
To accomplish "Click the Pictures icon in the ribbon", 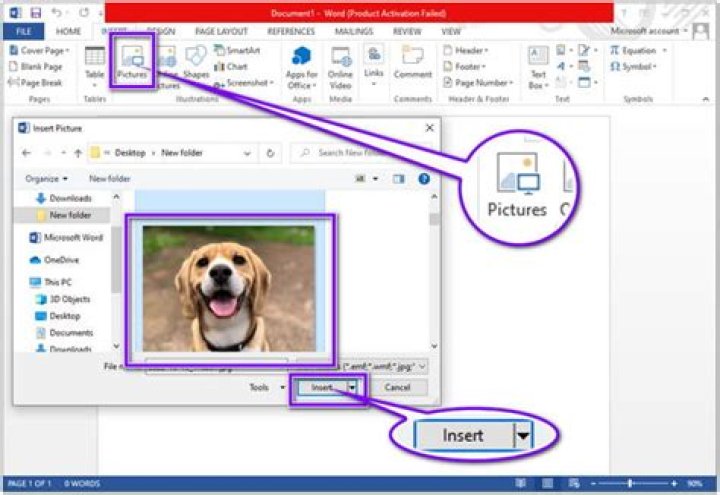I will 131,61.
